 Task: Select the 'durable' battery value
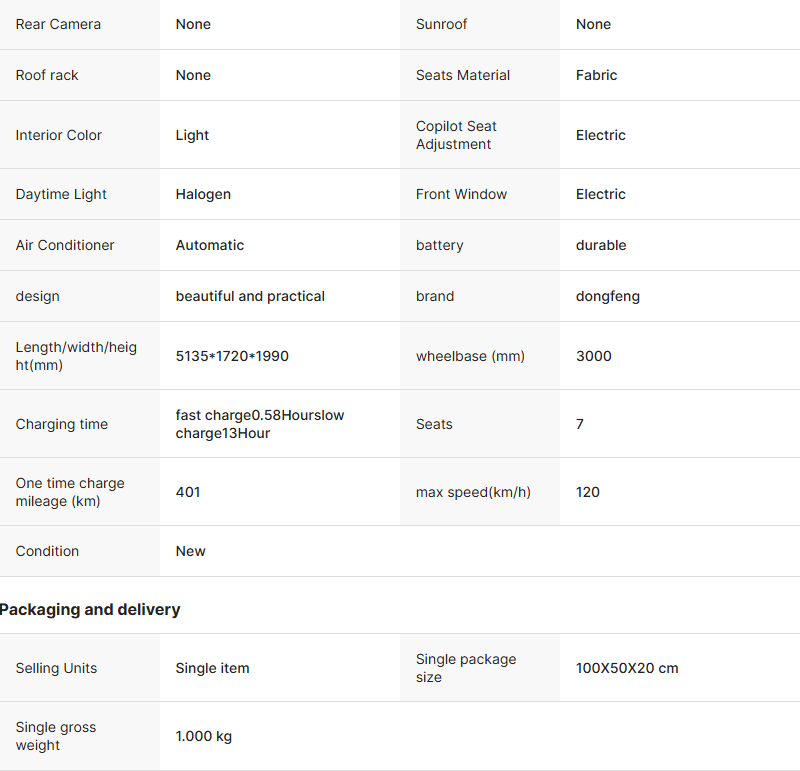[x=601, y=245]
